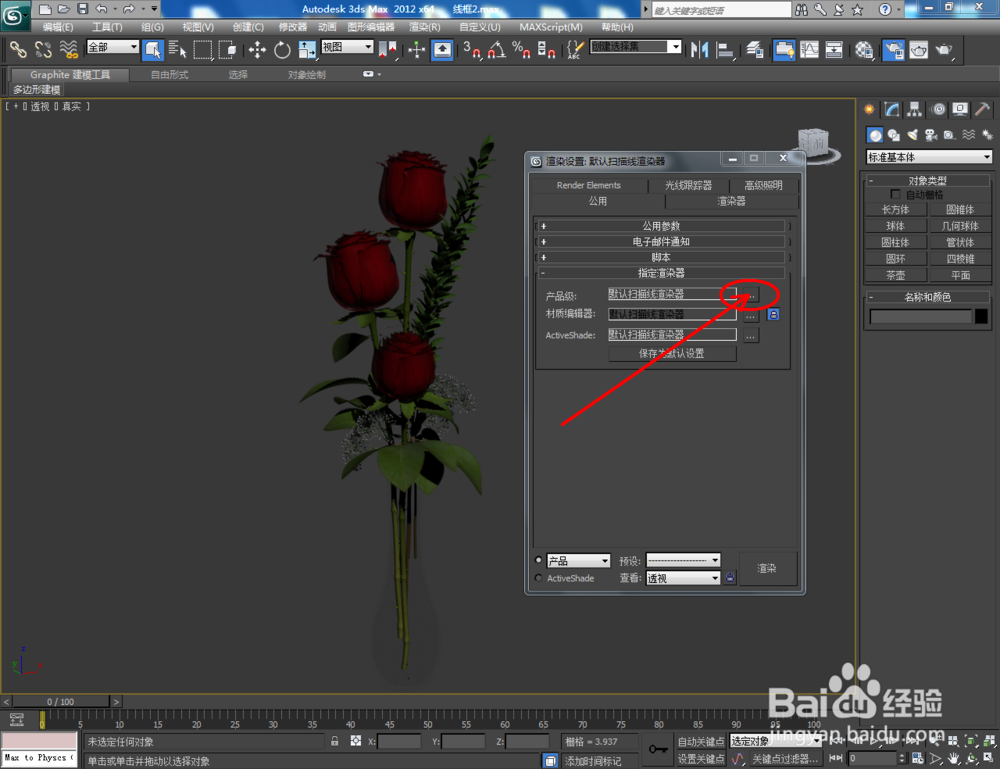Click the 渲染 button in render dialog

point(767,568)
